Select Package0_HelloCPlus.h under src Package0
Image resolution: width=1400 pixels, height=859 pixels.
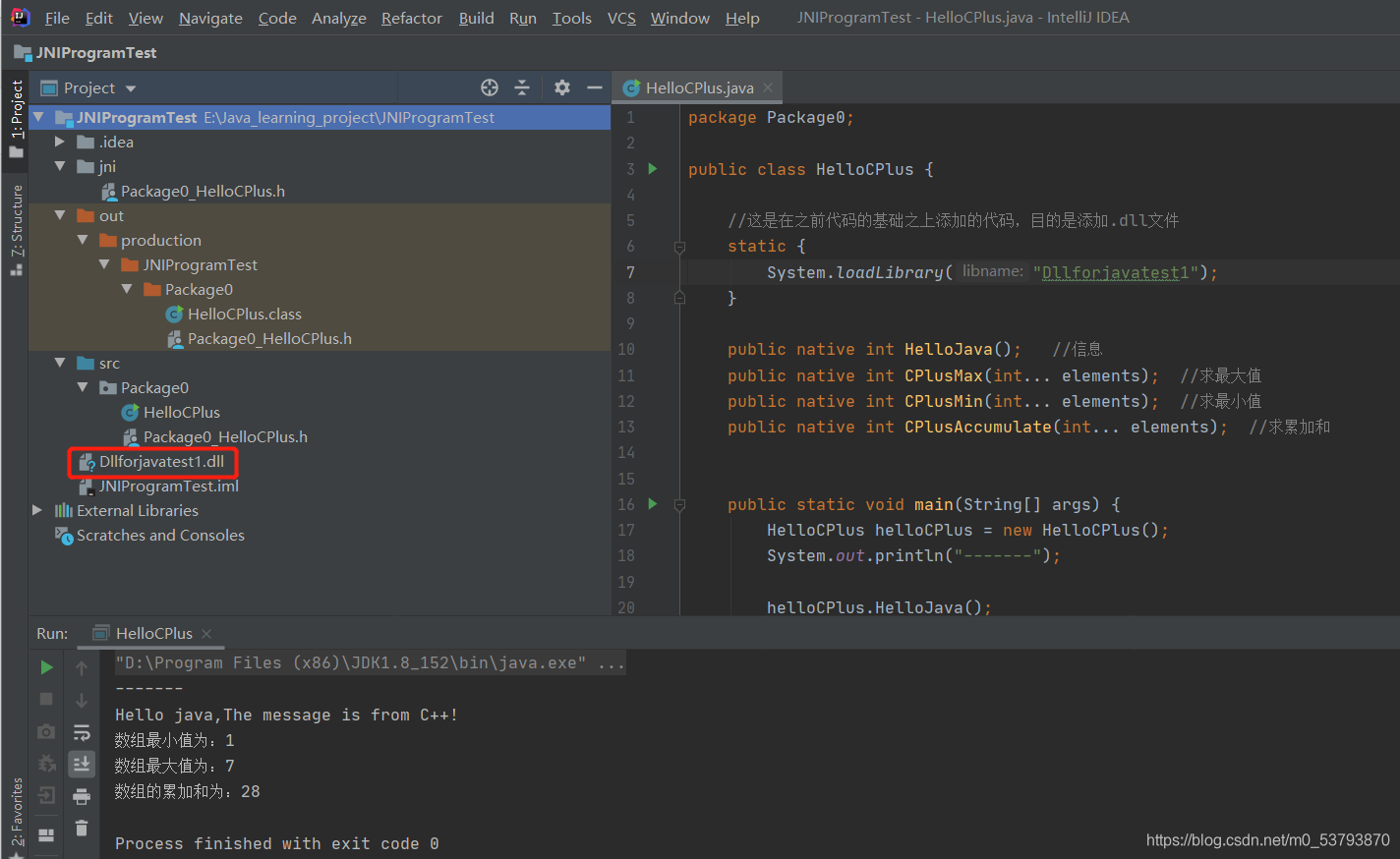[225, 436]
